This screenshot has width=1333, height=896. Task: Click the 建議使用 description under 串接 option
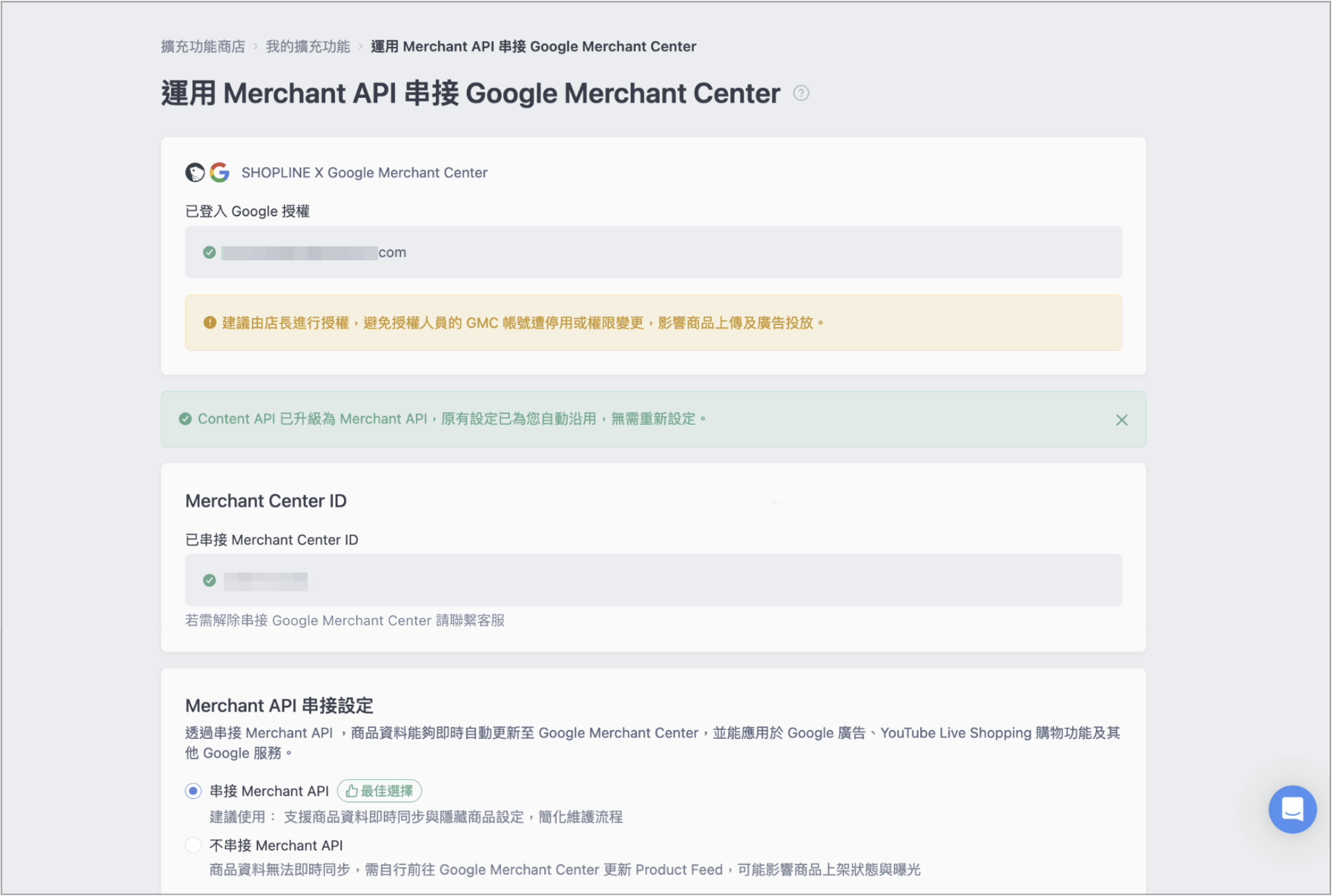(x=416, y=817)
